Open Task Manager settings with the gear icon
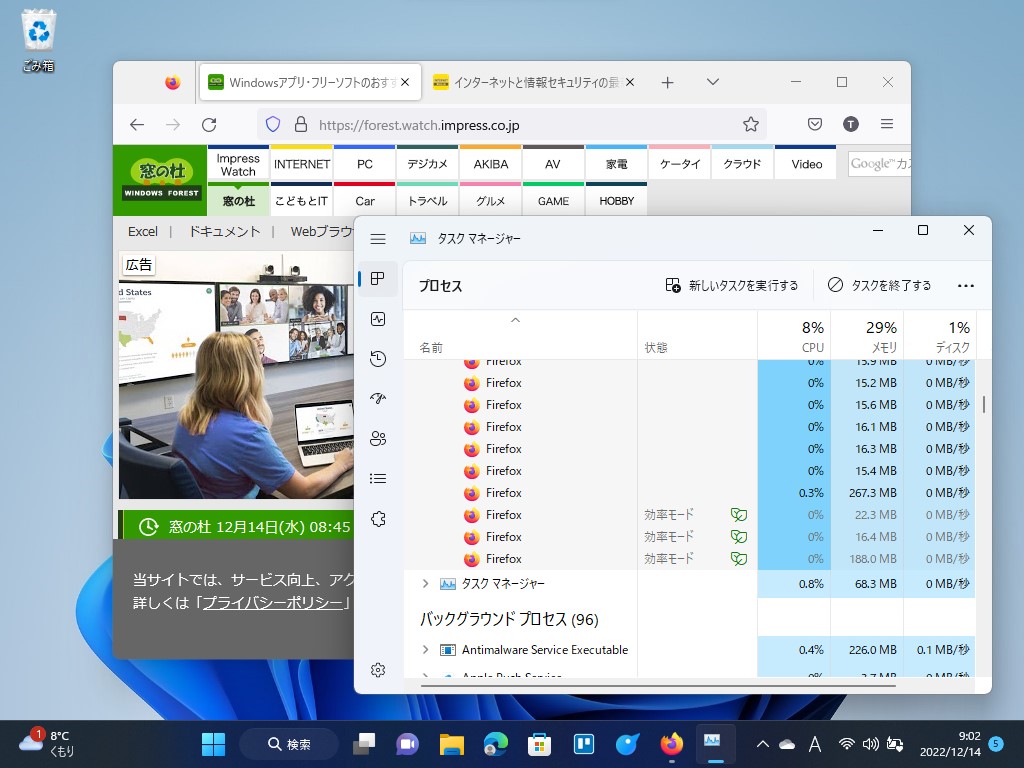 378,672
